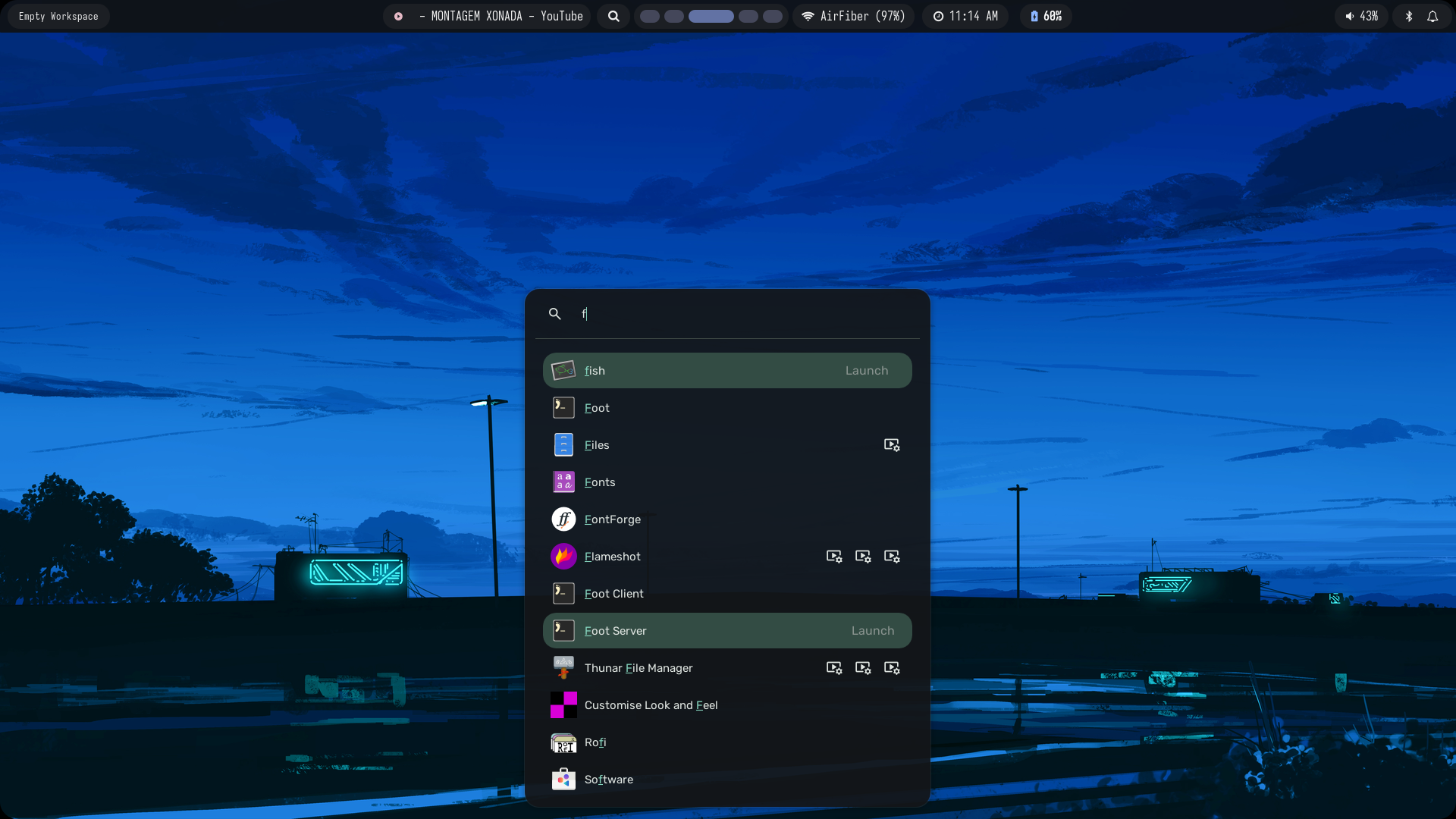Open the top bar search icon
The height and width of the screenshot is (819, 1456).
coord(613,16)
